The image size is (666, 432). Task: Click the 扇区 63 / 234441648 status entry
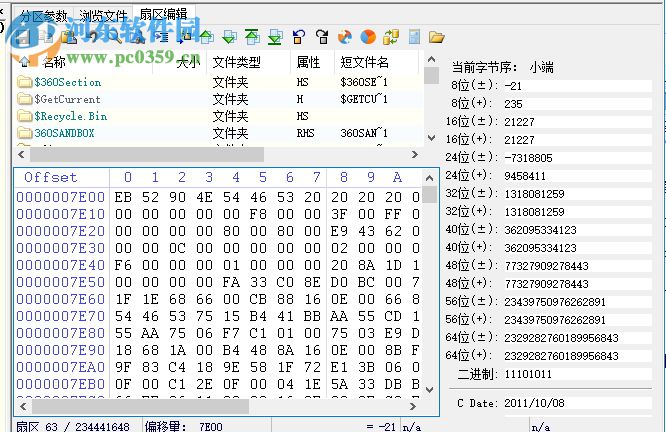[x=73, y=426]
